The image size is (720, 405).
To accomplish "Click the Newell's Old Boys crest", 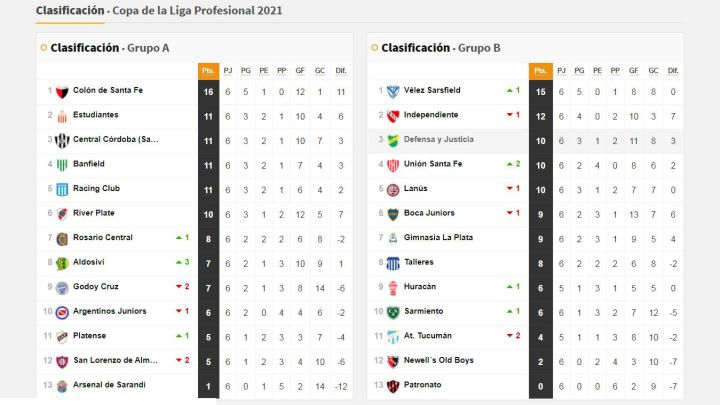I will point(393,361).
